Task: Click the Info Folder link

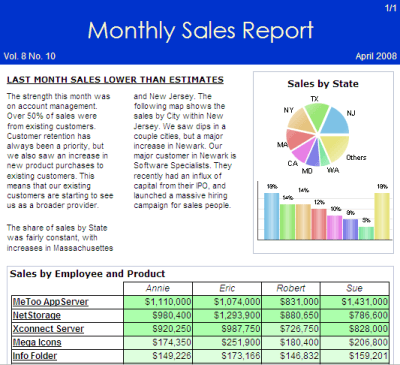Action: [35, 356]
